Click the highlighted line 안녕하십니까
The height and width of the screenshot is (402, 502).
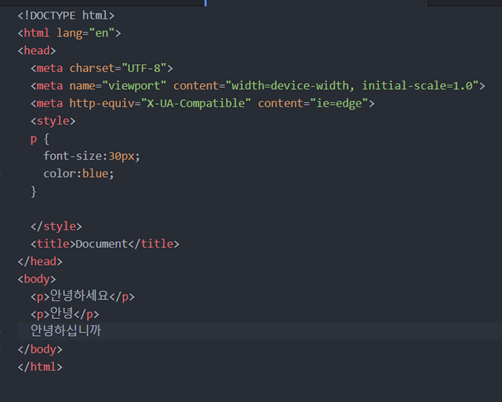pos(259,331)
